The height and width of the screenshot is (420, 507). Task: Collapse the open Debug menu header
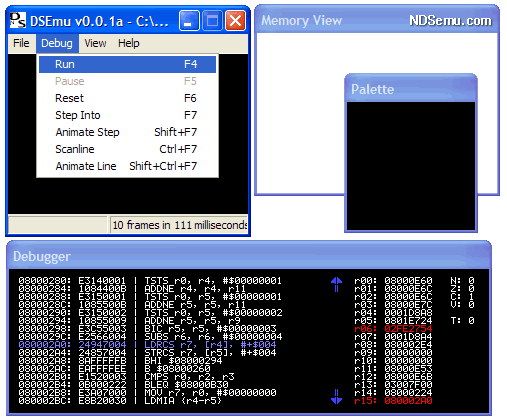tap(57, 43)
